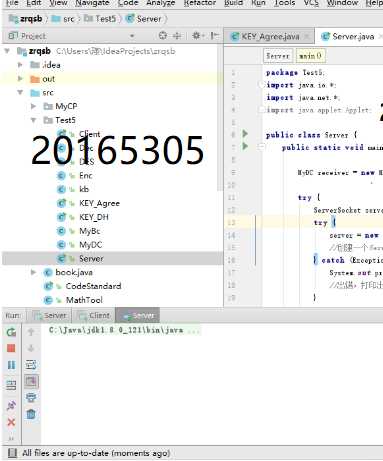Expand the .idea folder
The width and height of the screenshot is (383, 461).
click(x=20, y=65)
